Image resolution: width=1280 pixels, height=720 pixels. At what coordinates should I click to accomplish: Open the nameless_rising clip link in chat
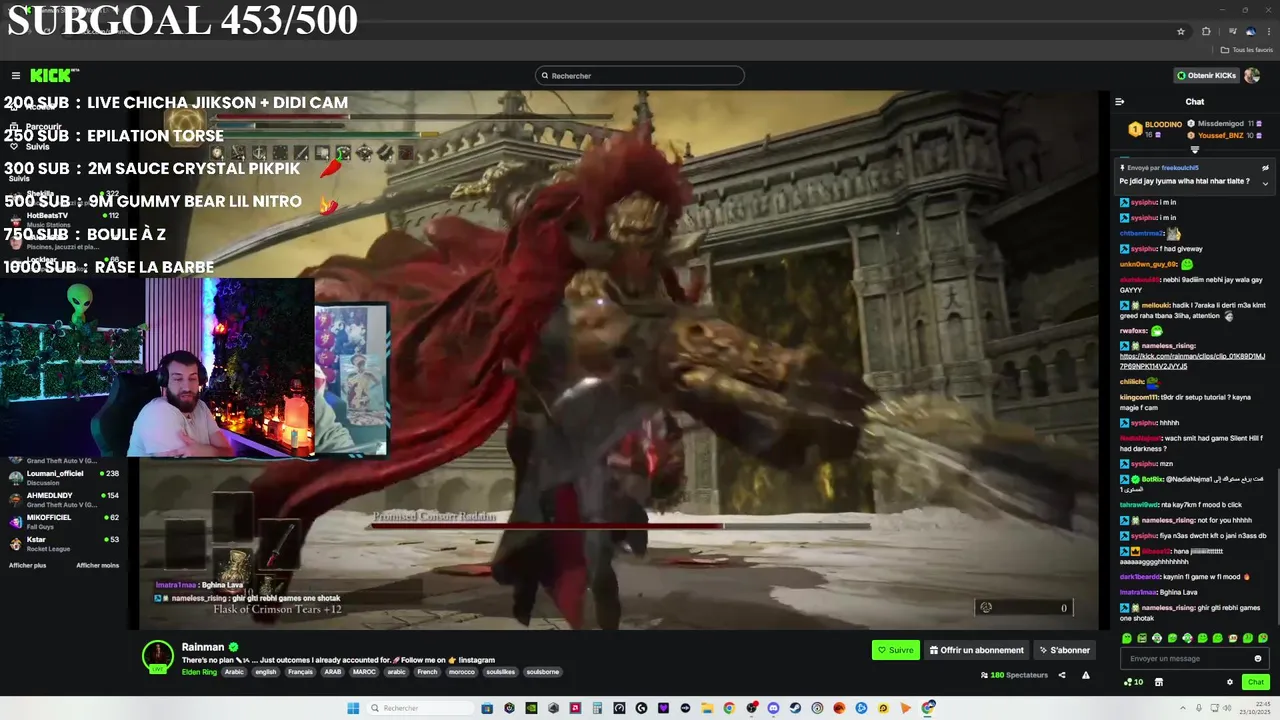(x=1192, y=361)
